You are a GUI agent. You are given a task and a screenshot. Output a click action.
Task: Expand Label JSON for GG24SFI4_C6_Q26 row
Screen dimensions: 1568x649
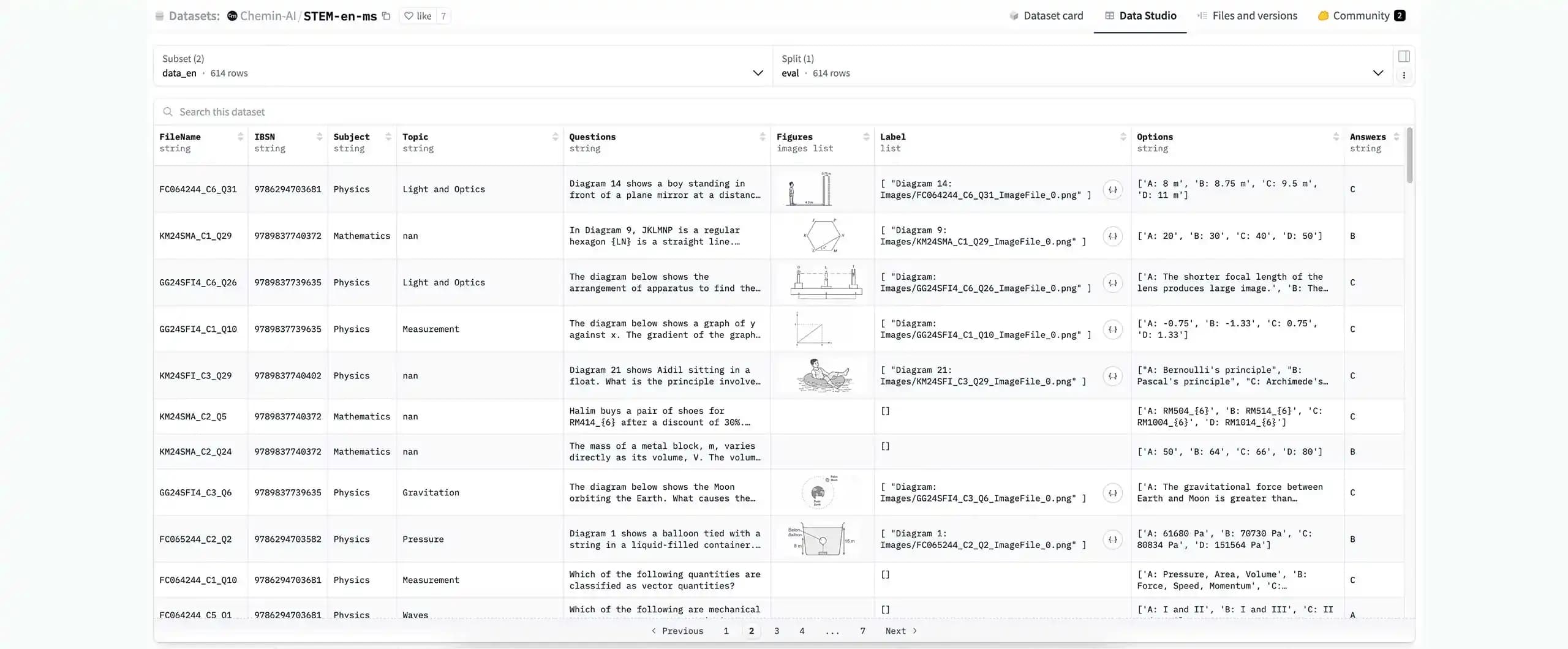pyautogui.click(x=1113, y=283)
